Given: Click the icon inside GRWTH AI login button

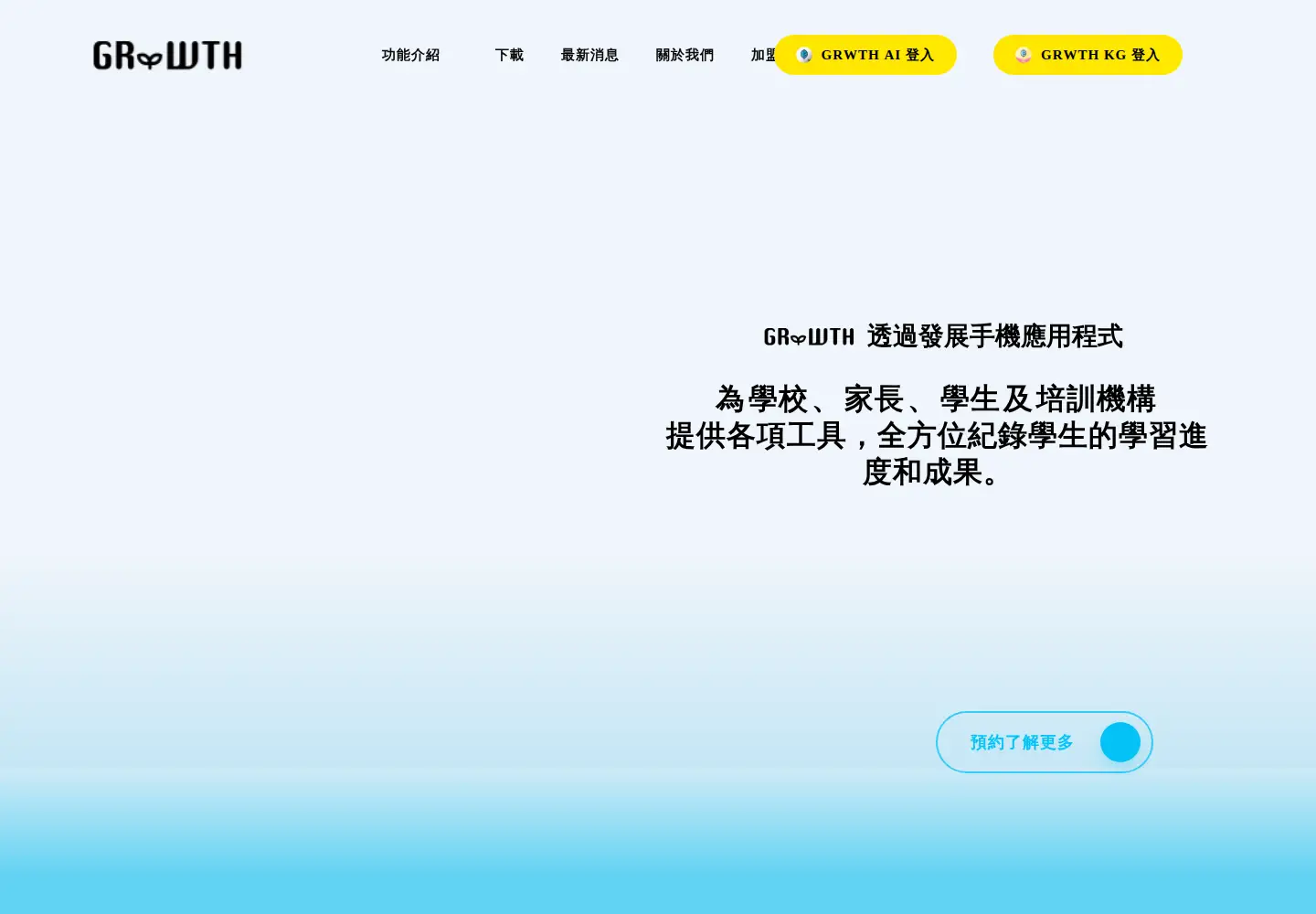Looking at the screenshot, I should point(804,55).
